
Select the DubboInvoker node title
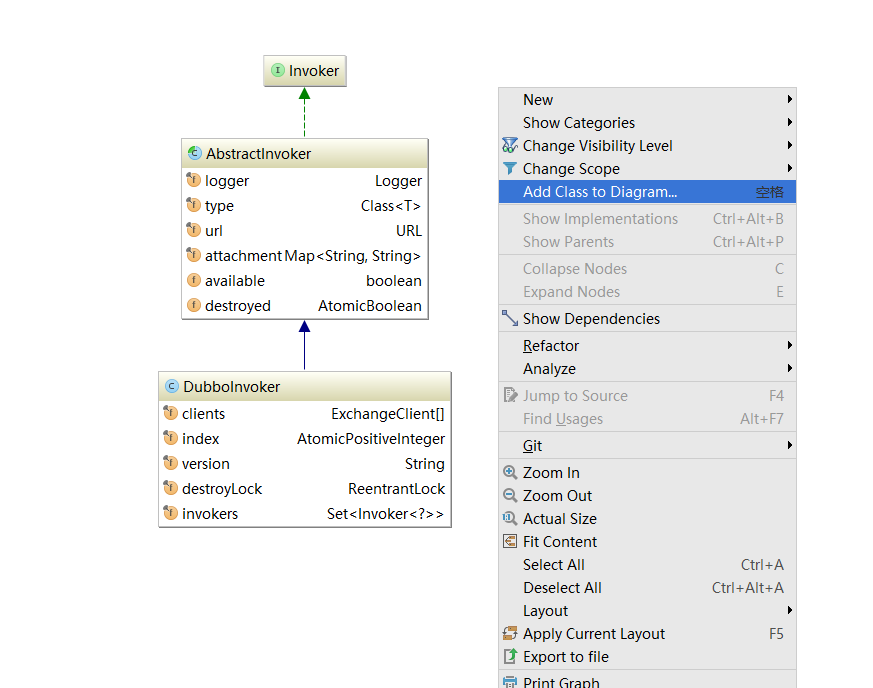(x=231, y=386)
